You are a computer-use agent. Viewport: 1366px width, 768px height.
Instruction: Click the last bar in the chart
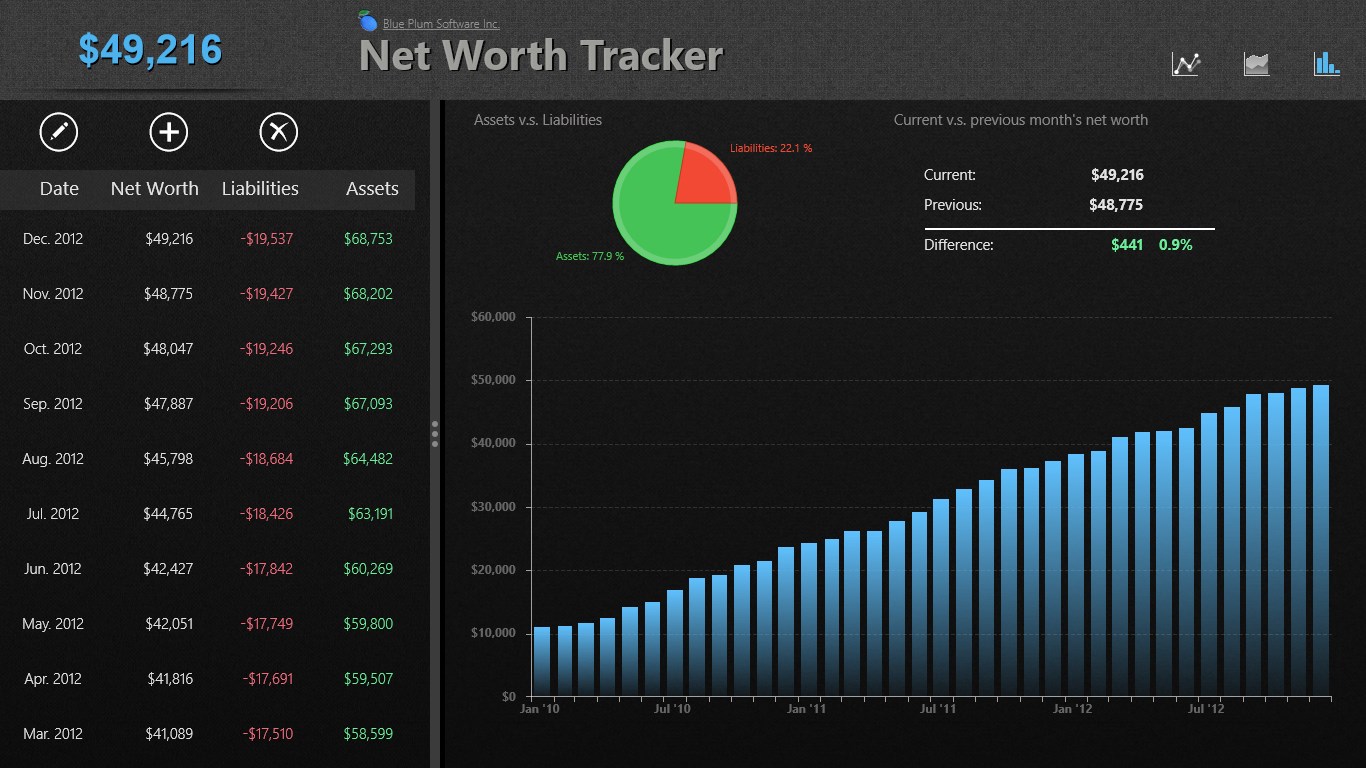coord(1321,540)
